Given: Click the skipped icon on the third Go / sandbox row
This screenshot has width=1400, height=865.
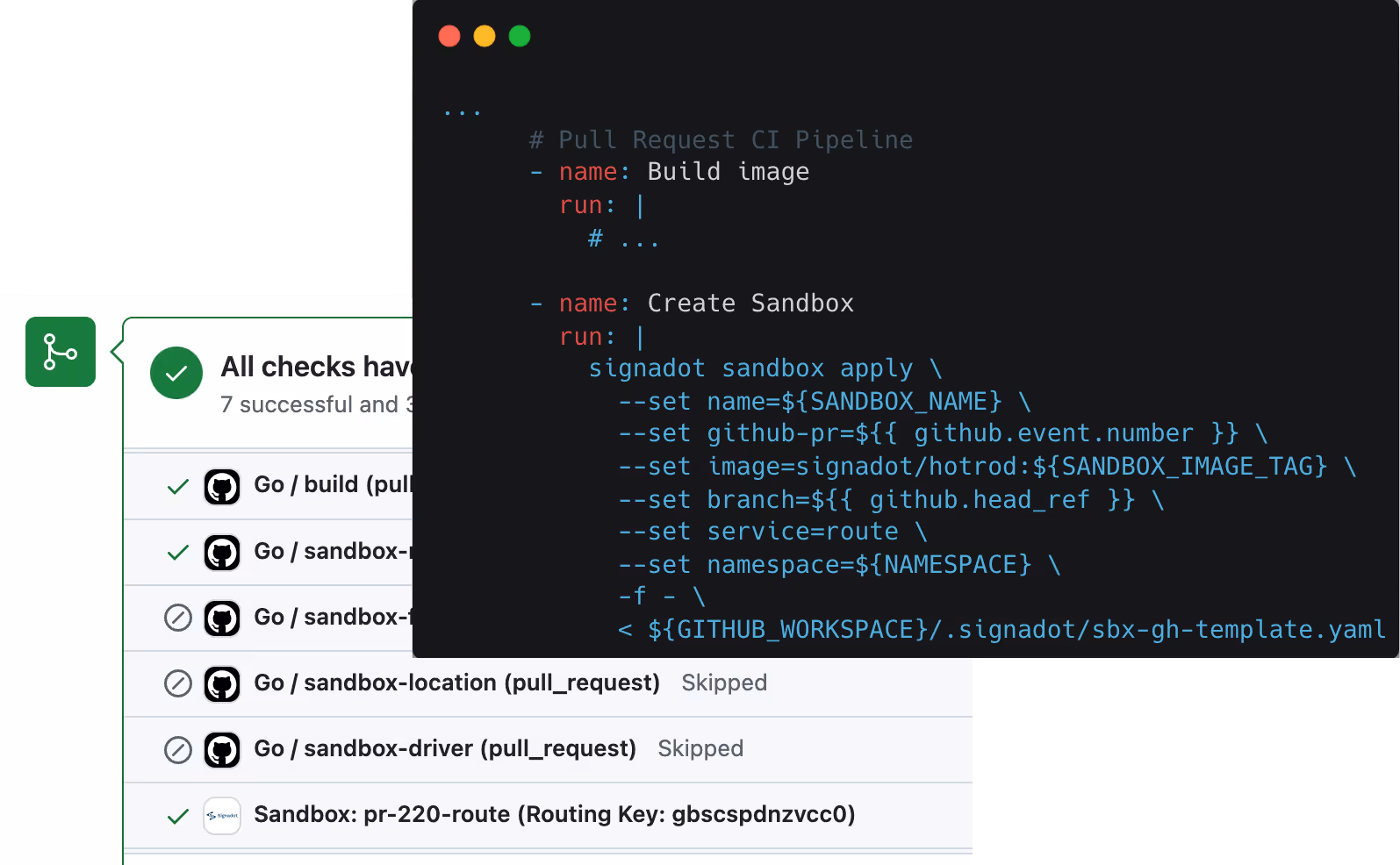Looking at the screenshot, I should click(x=178, y=618).
